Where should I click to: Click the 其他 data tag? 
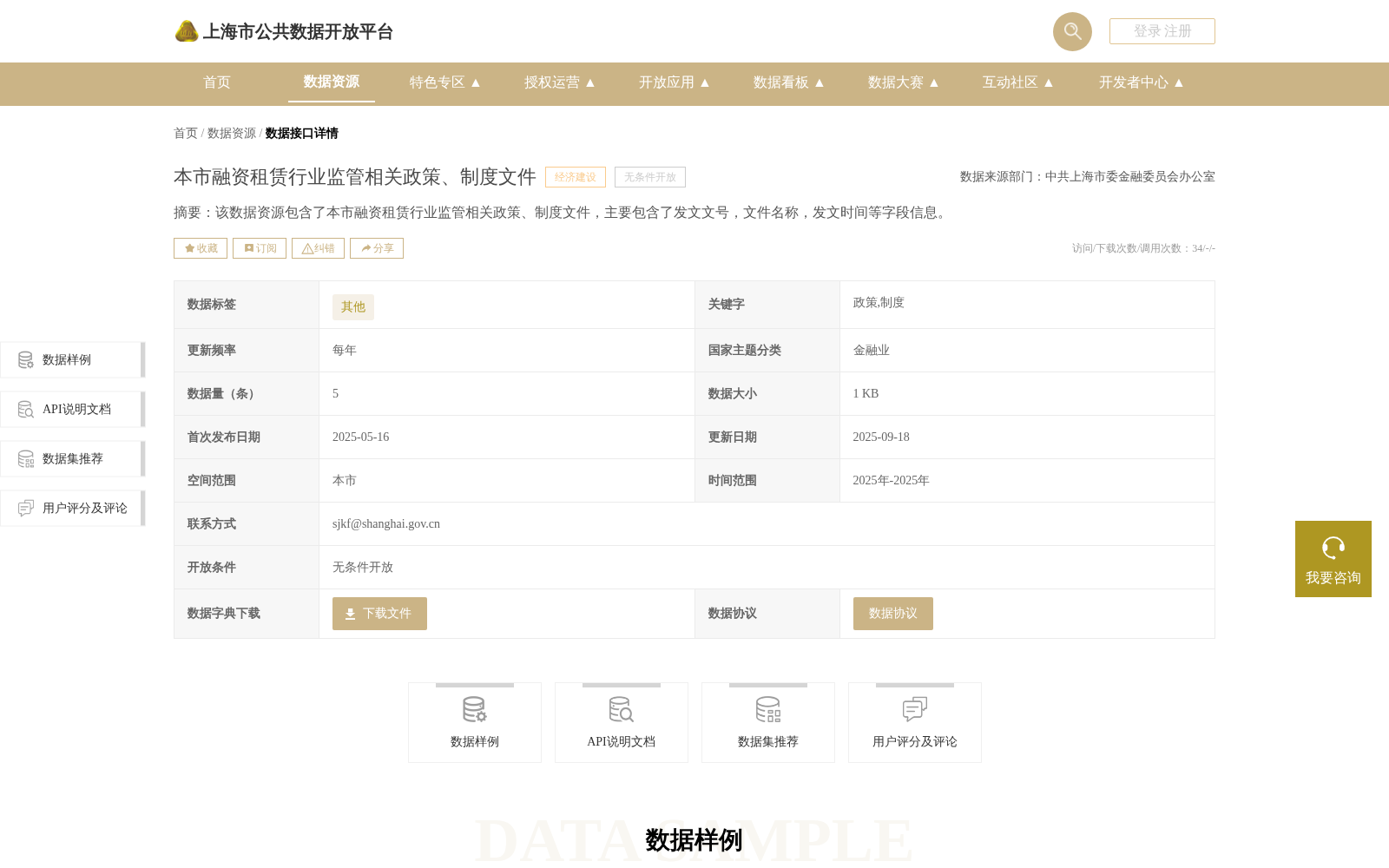click(353, 306)
